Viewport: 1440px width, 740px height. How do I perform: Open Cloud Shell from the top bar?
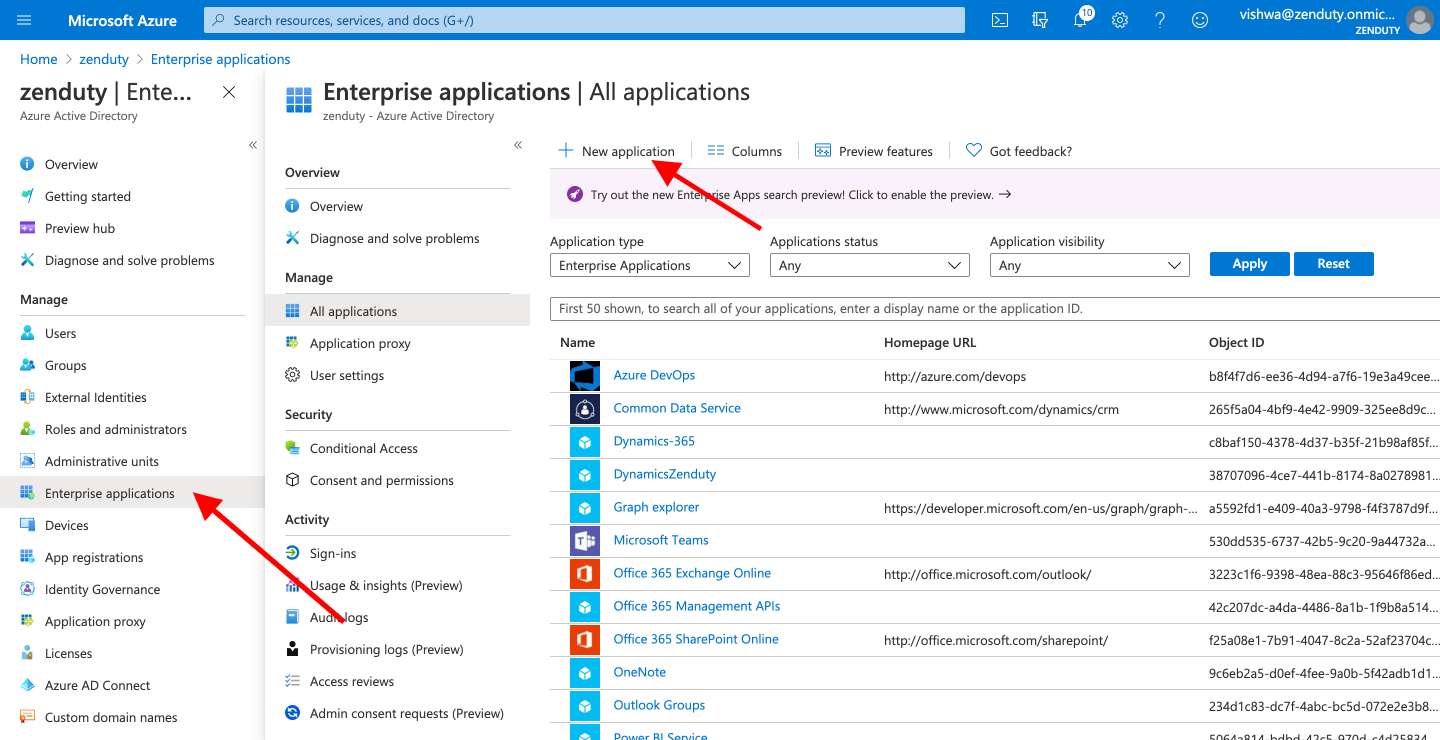point(999,20)
